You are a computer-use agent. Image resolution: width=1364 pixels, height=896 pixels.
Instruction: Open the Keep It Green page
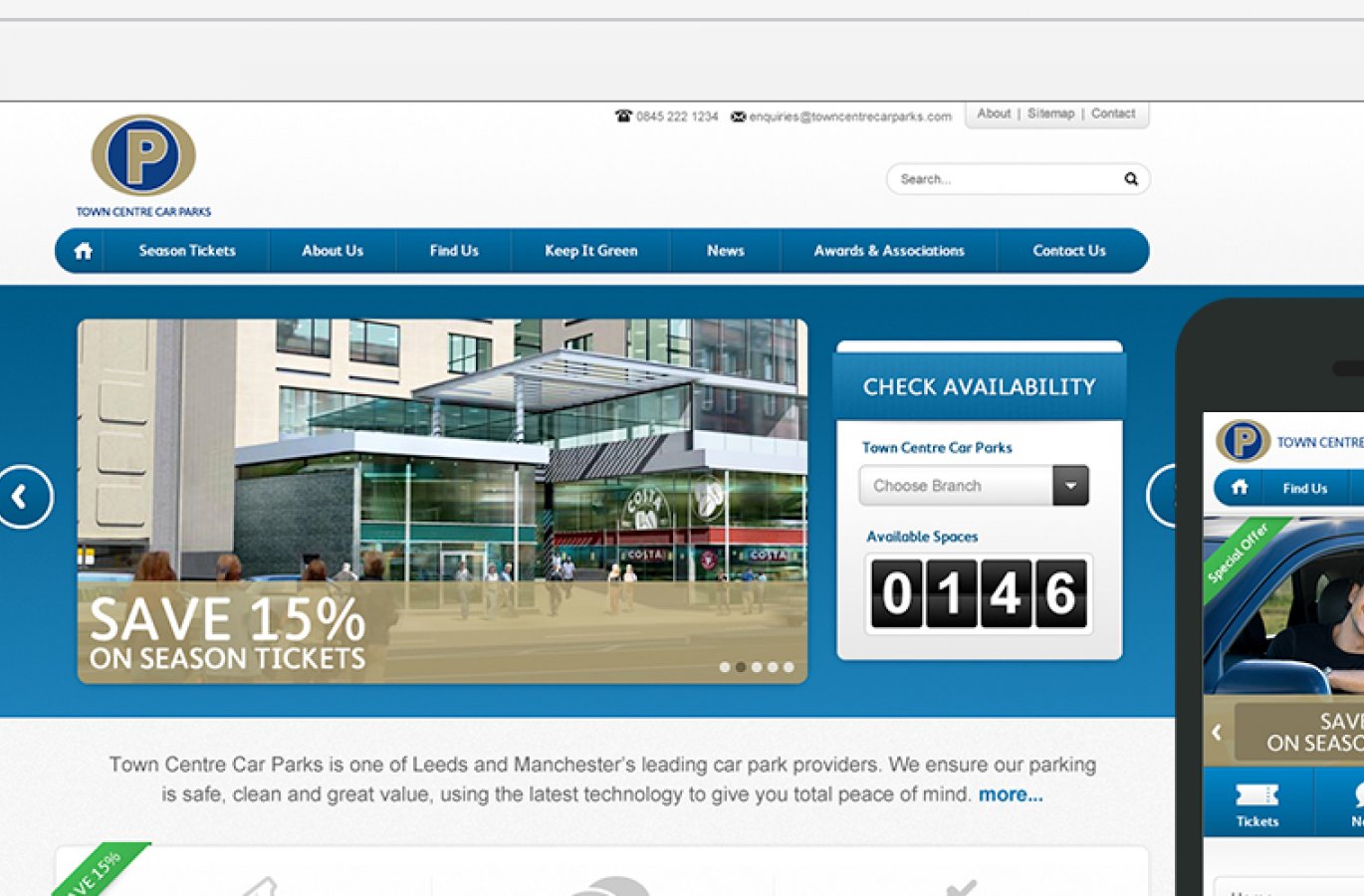[591, 251]
